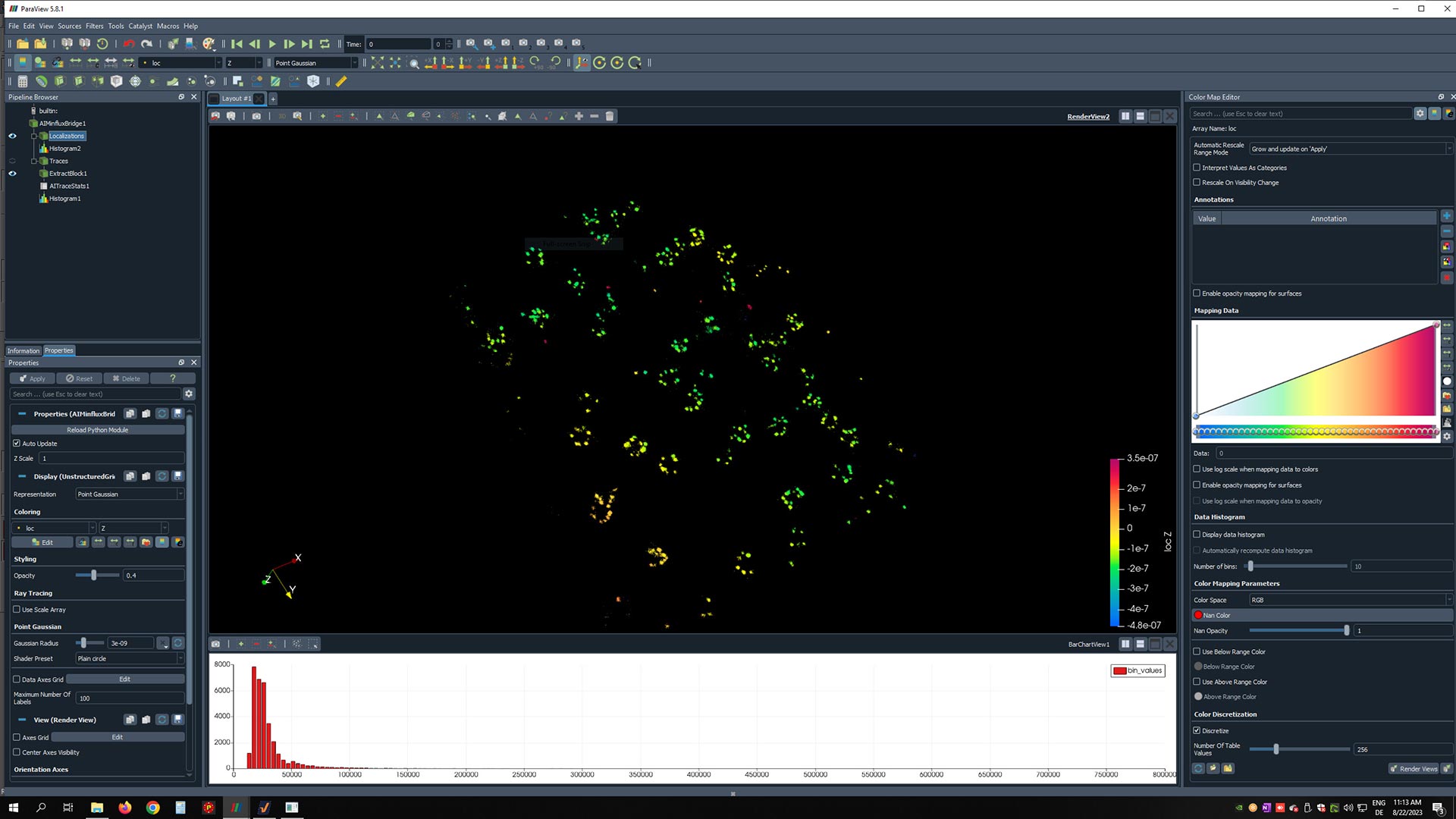Click the Edit color map icon under Coloring
The height and width of the screenshot is (819, 1456).
(x=42, y=541)
